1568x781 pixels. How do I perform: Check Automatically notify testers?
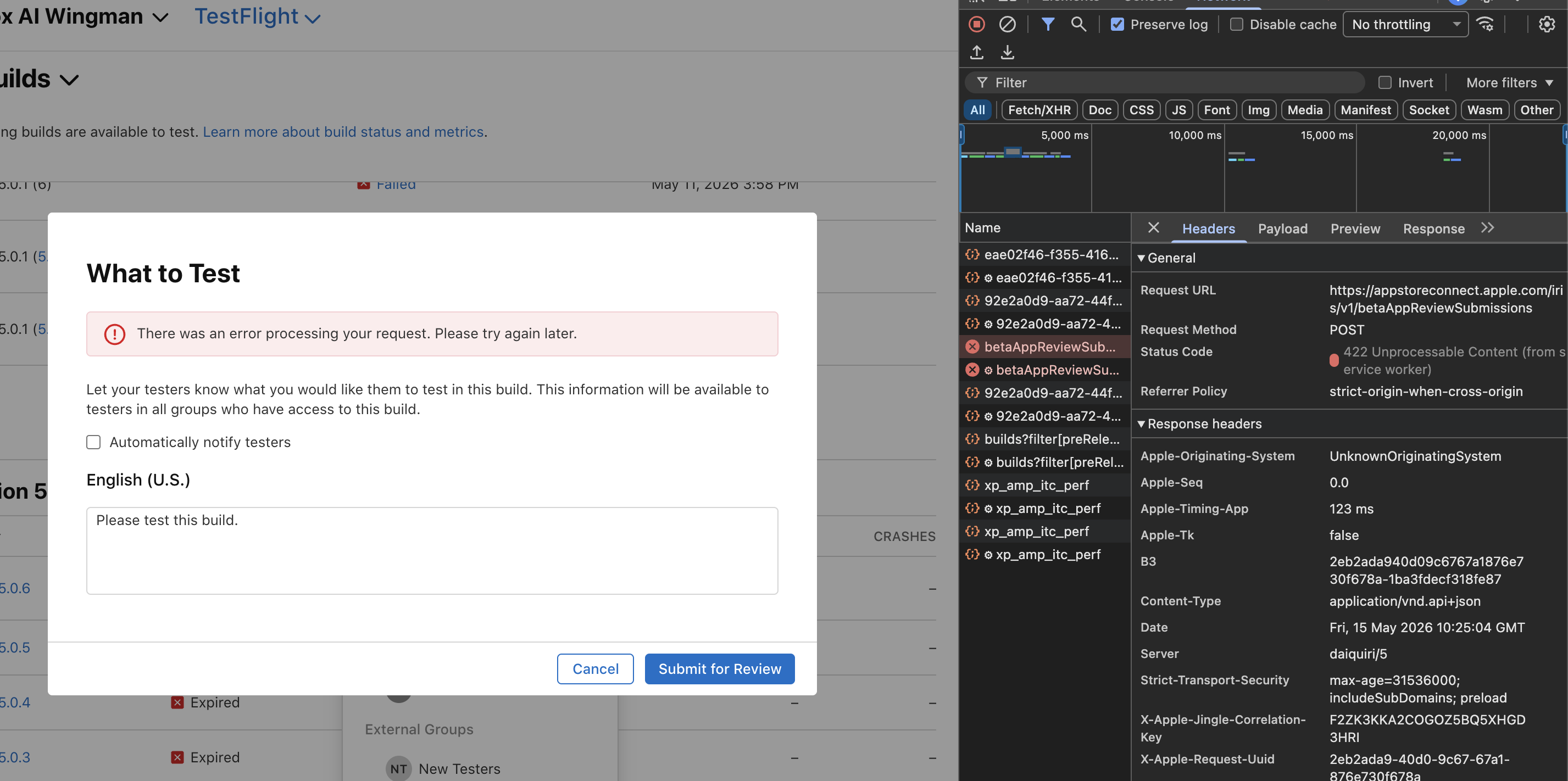coord(93,442)
